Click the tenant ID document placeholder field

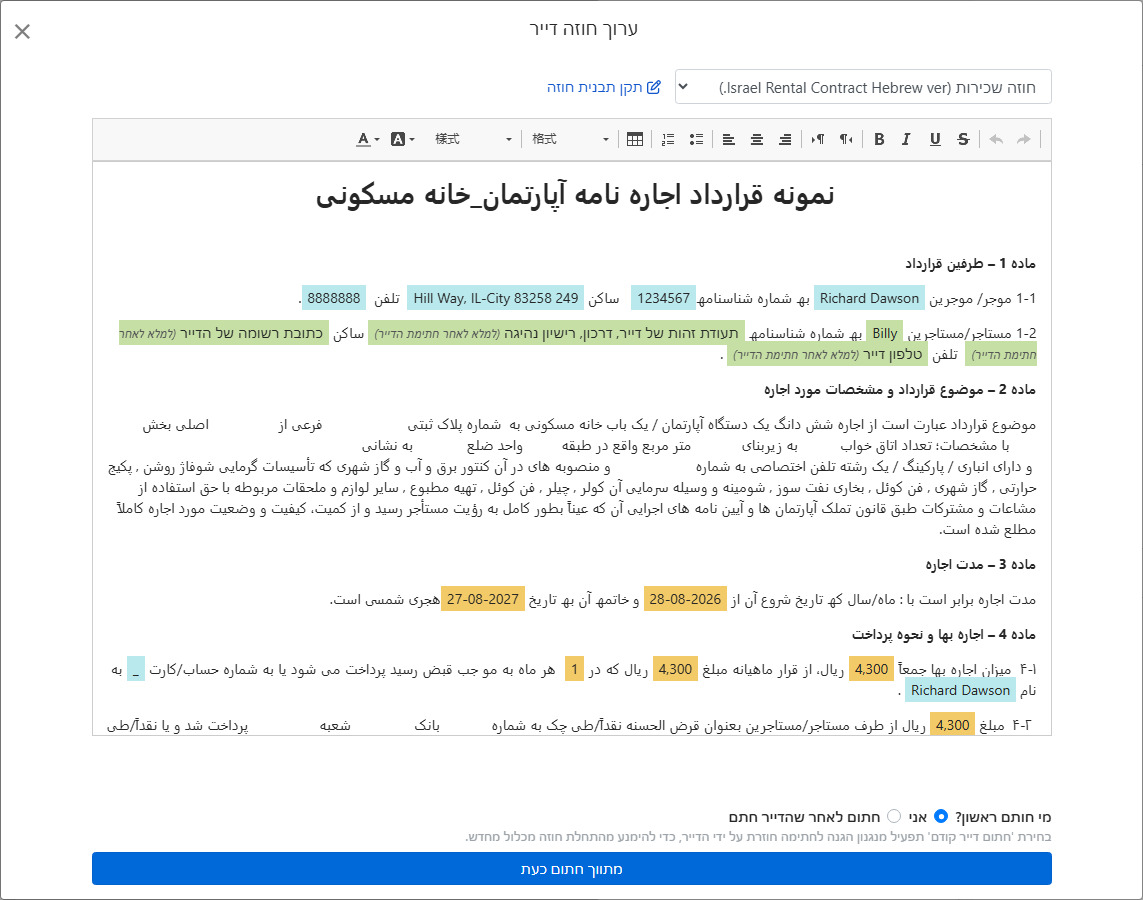[x=556, y=333]
